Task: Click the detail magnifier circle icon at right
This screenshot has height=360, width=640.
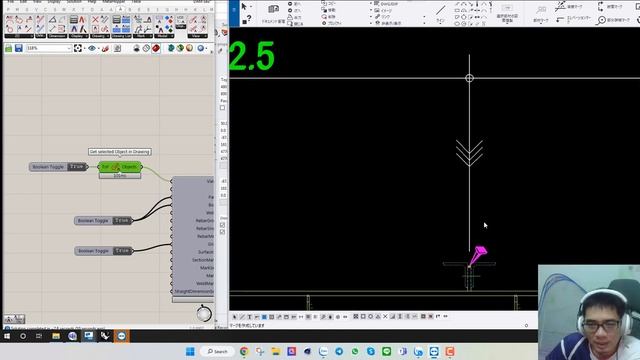Action: tap(602, 20)
